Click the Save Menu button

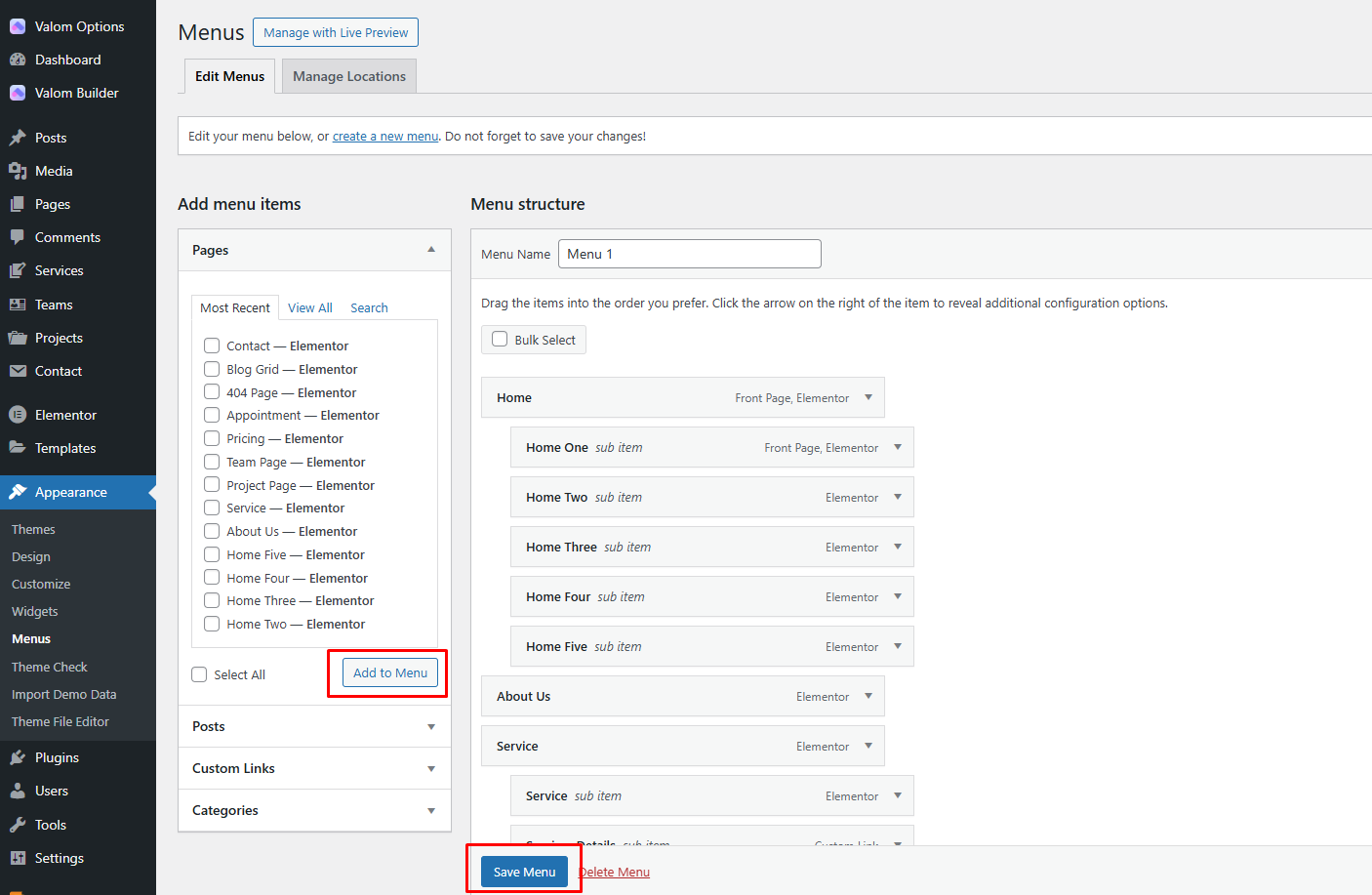[524, 872]
